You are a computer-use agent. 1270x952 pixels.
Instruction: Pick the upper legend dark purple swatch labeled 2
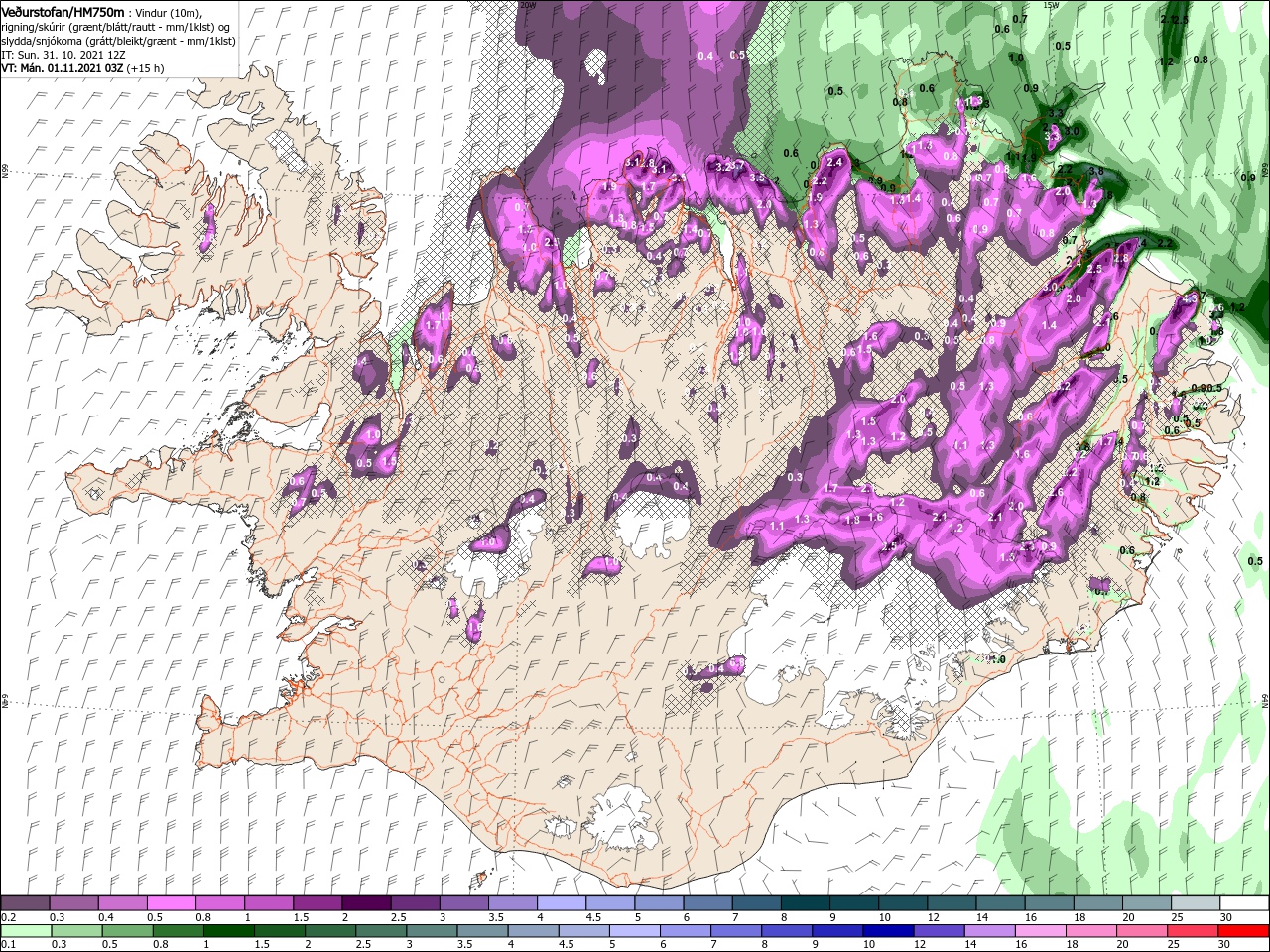pyautogui.click(x=366, y=903)
